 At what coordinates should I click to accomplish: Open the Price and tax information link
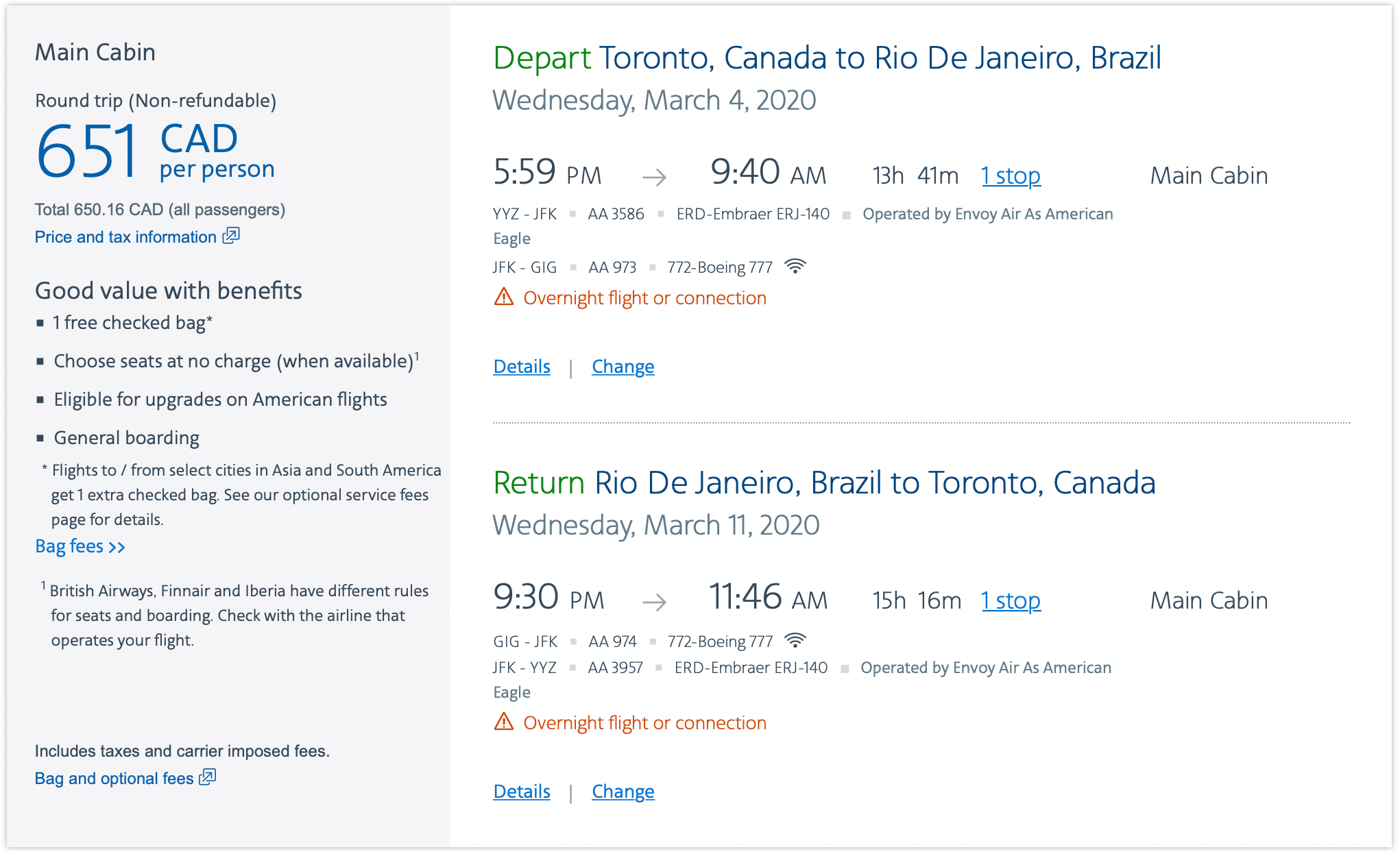[125, 237]
